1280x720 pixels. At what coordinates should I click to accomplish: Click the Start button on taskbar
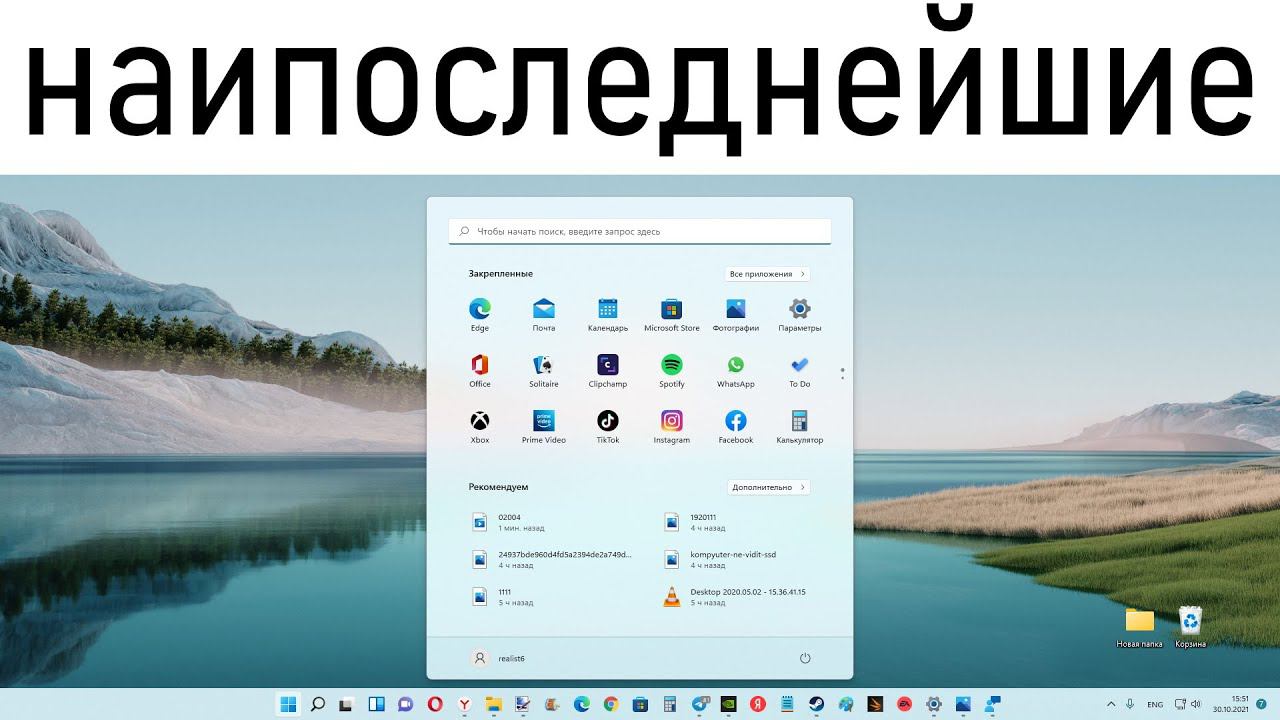coord(288,704)
